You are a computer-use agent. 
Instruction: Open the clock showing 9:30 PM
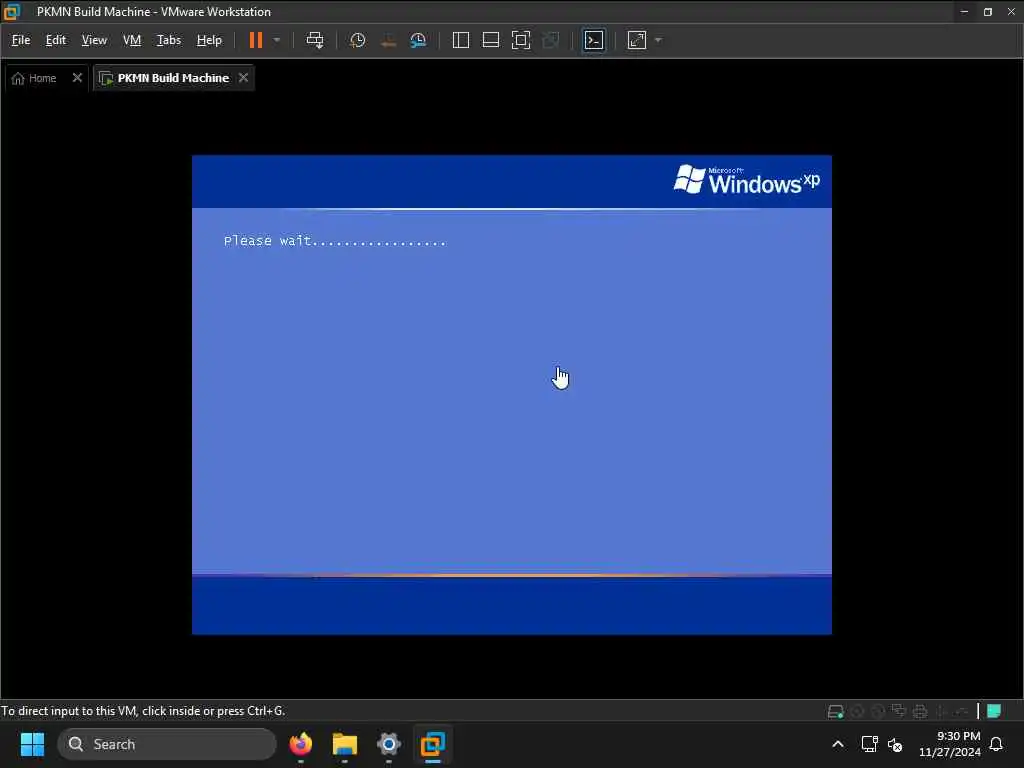coord(950,744)
